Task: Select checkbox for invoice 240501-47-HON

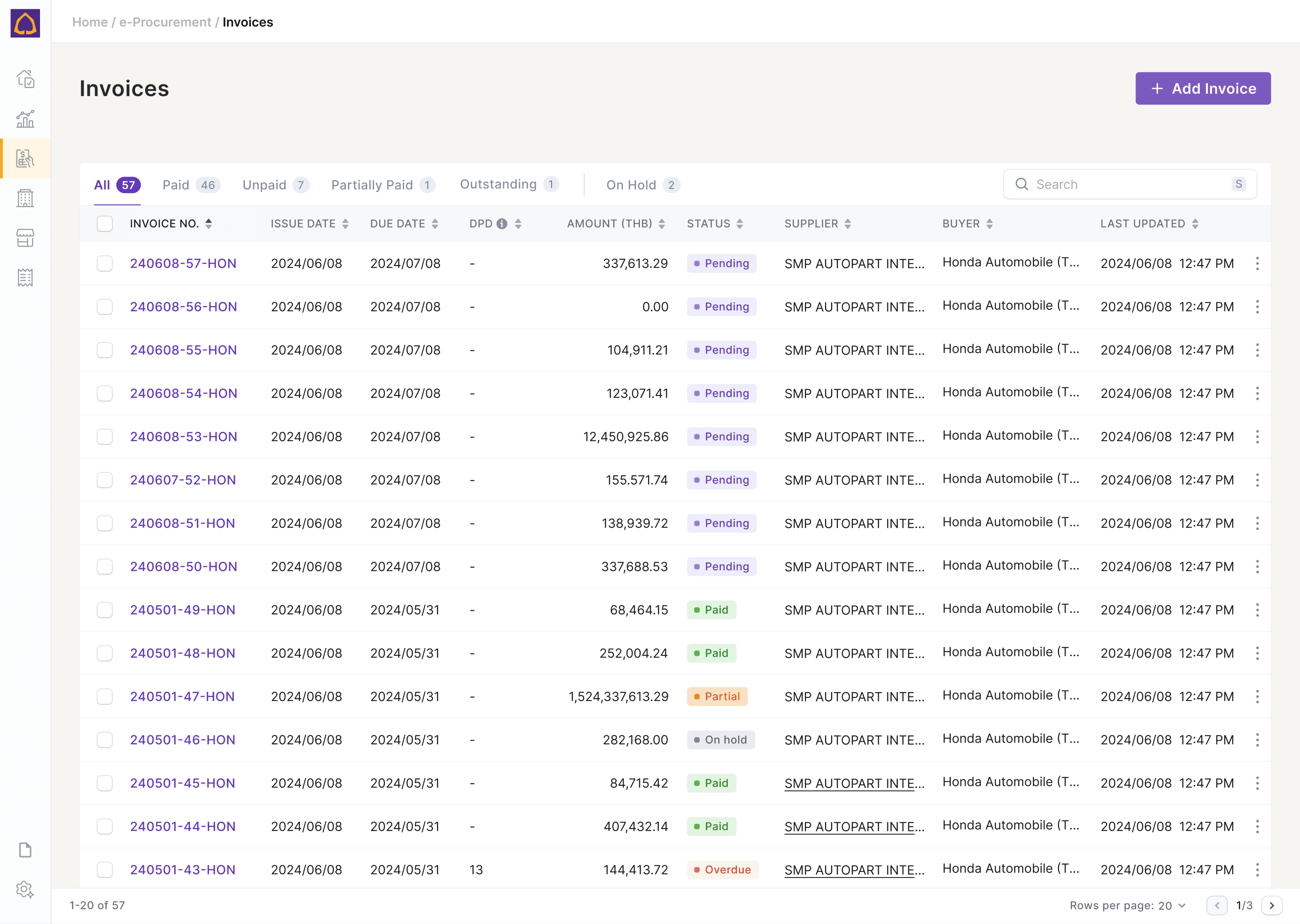Action: 105,697
